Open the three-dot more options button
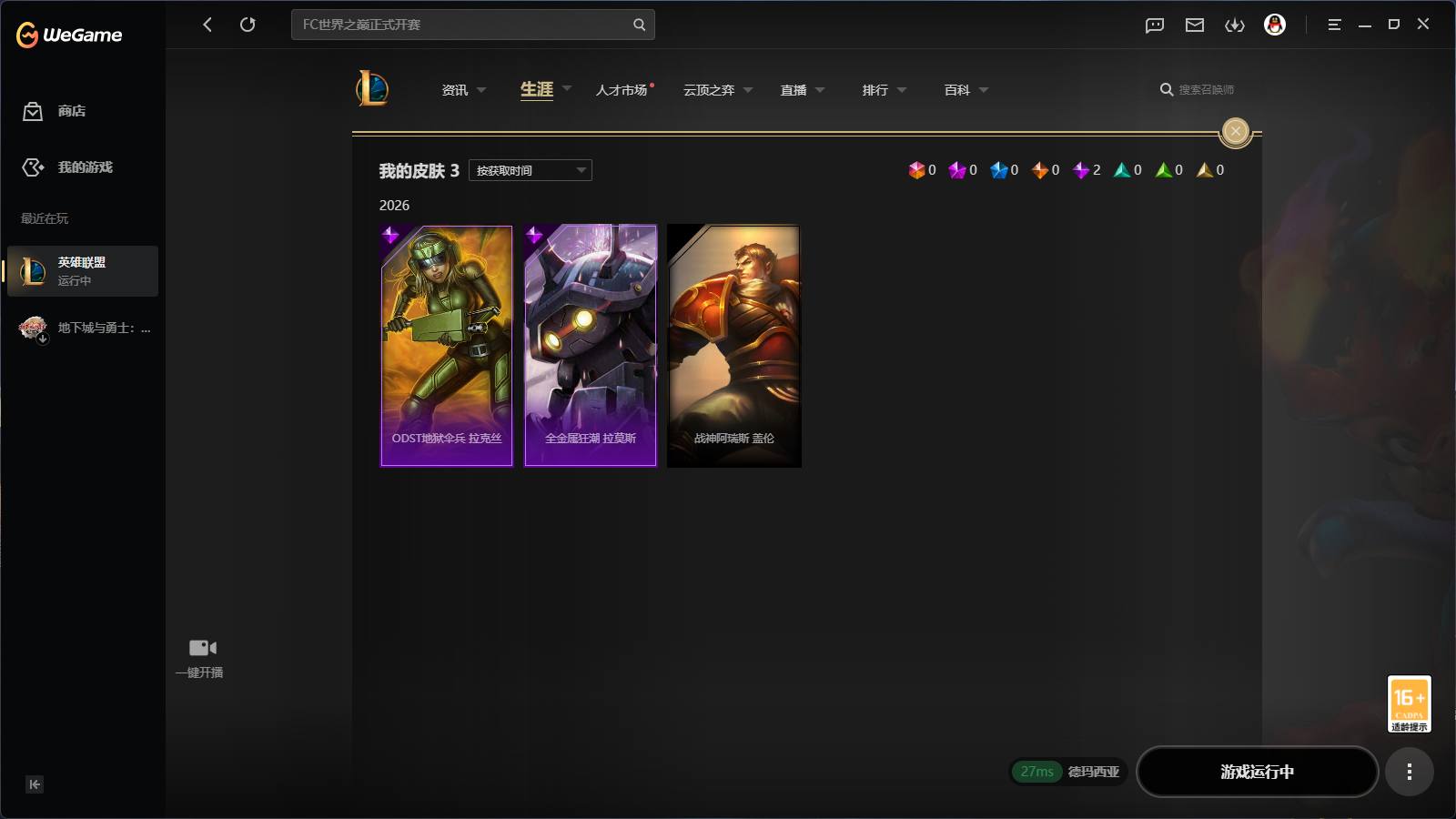The width and height of the screenshot is (1456, 819). coord(1409,772)
